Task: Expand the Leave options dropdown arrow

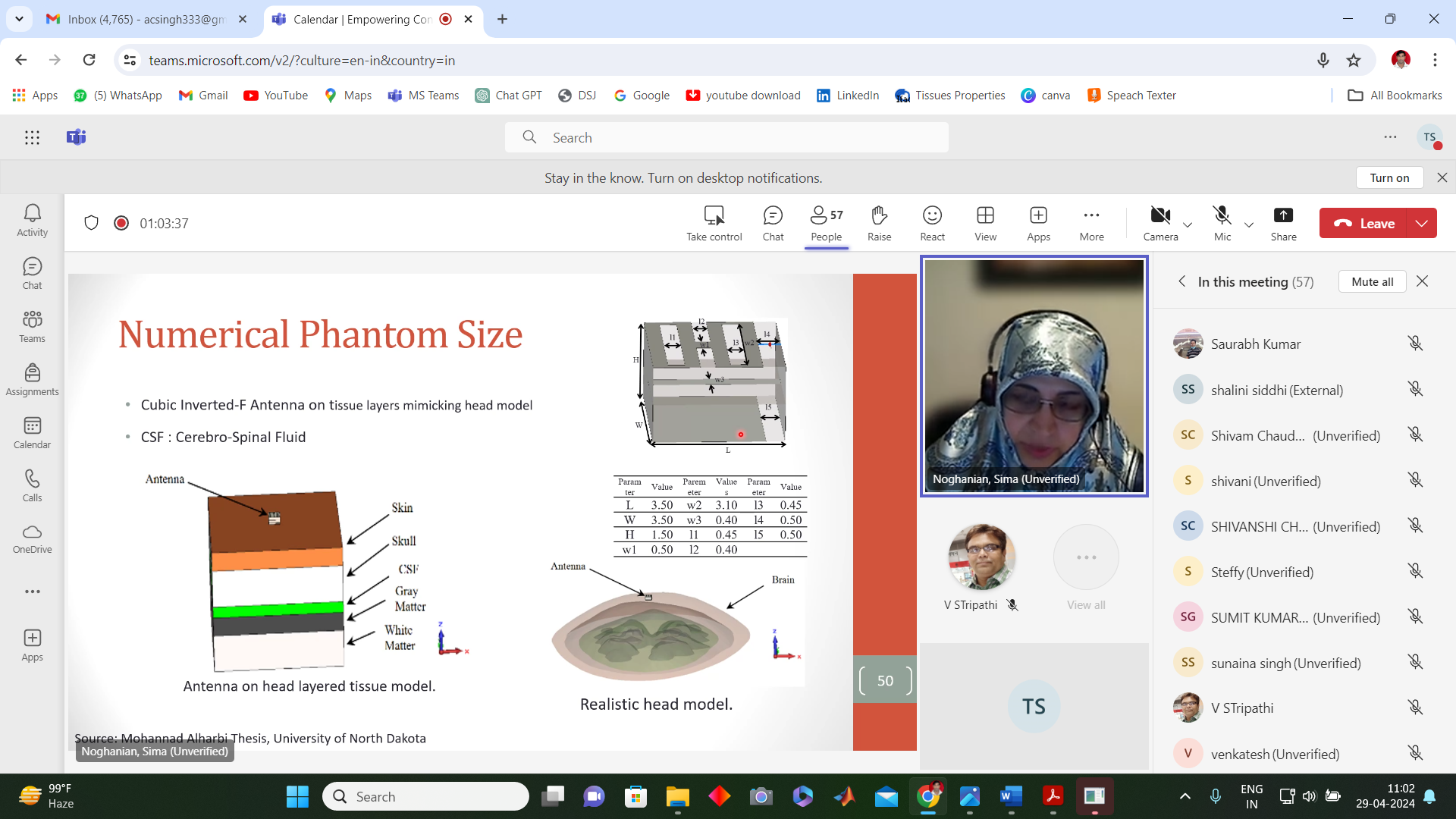Action: 1422,223
